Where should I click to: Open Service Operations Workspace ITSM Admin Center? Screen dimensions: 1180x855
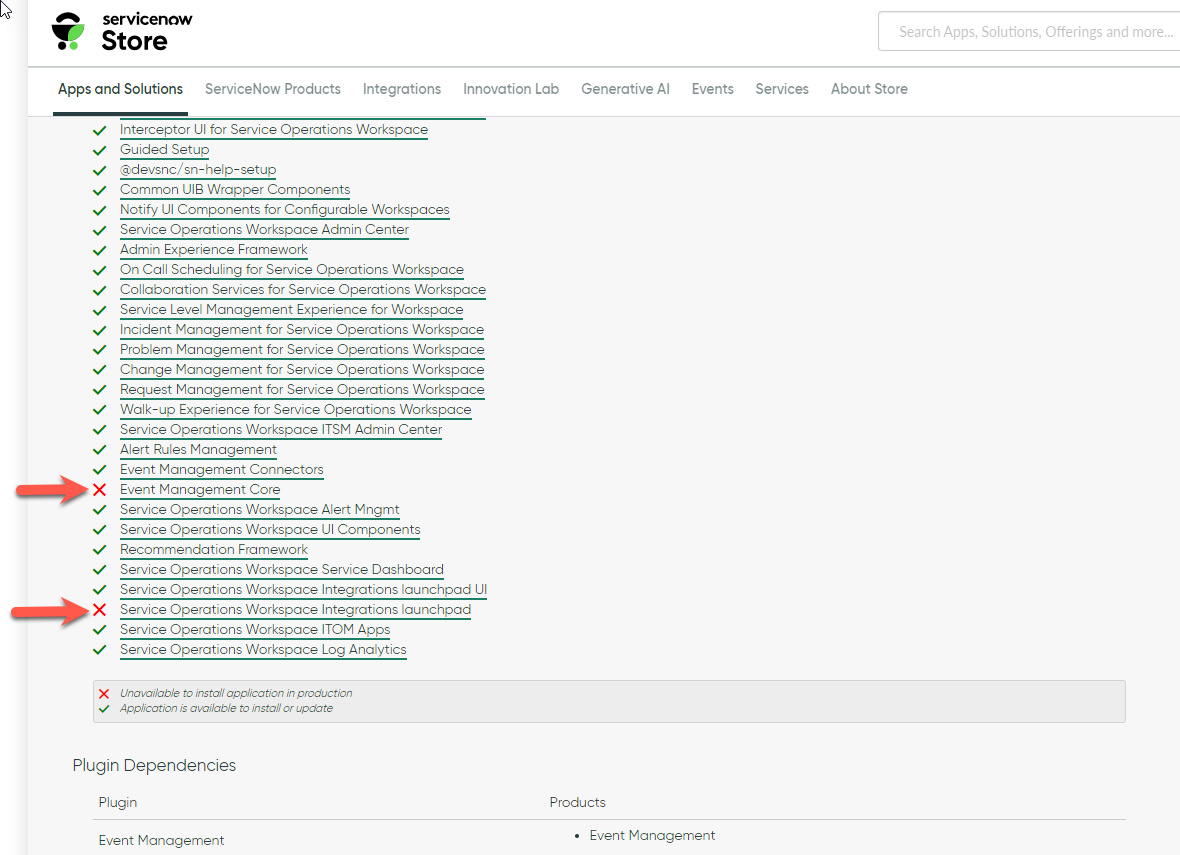click(x=281, y=430)
